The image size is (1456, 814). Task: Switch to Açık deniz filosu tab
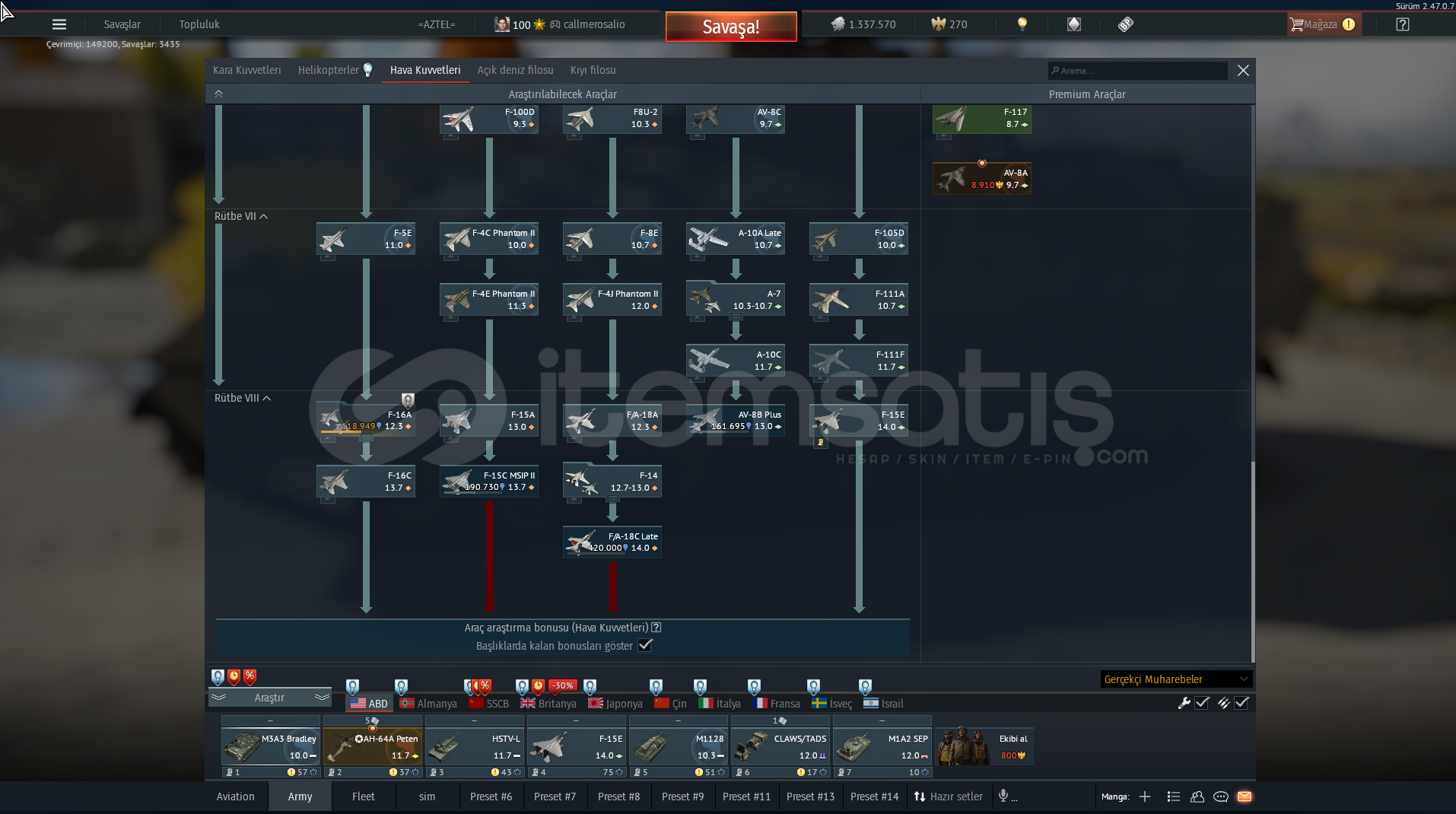click(515, 70)
